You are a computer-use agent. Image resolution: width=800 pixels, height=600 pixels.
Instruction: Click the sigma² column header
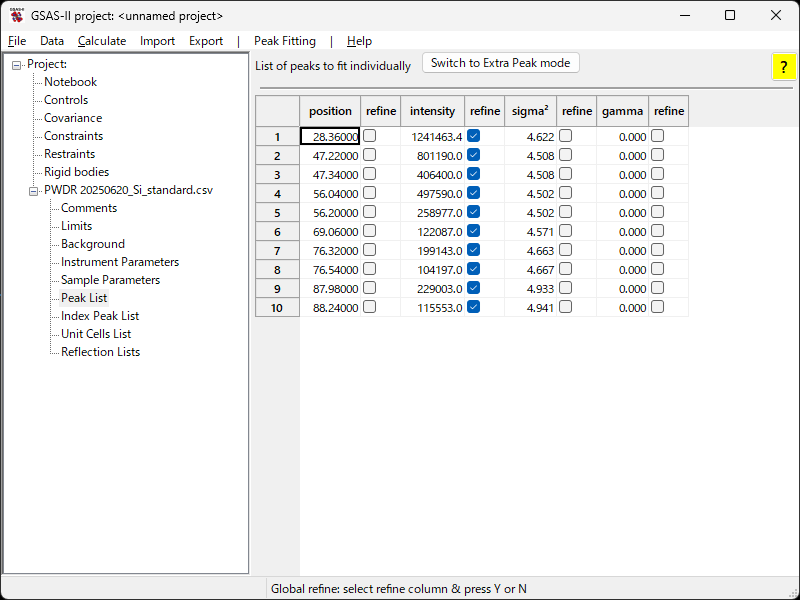click(531, 111)
